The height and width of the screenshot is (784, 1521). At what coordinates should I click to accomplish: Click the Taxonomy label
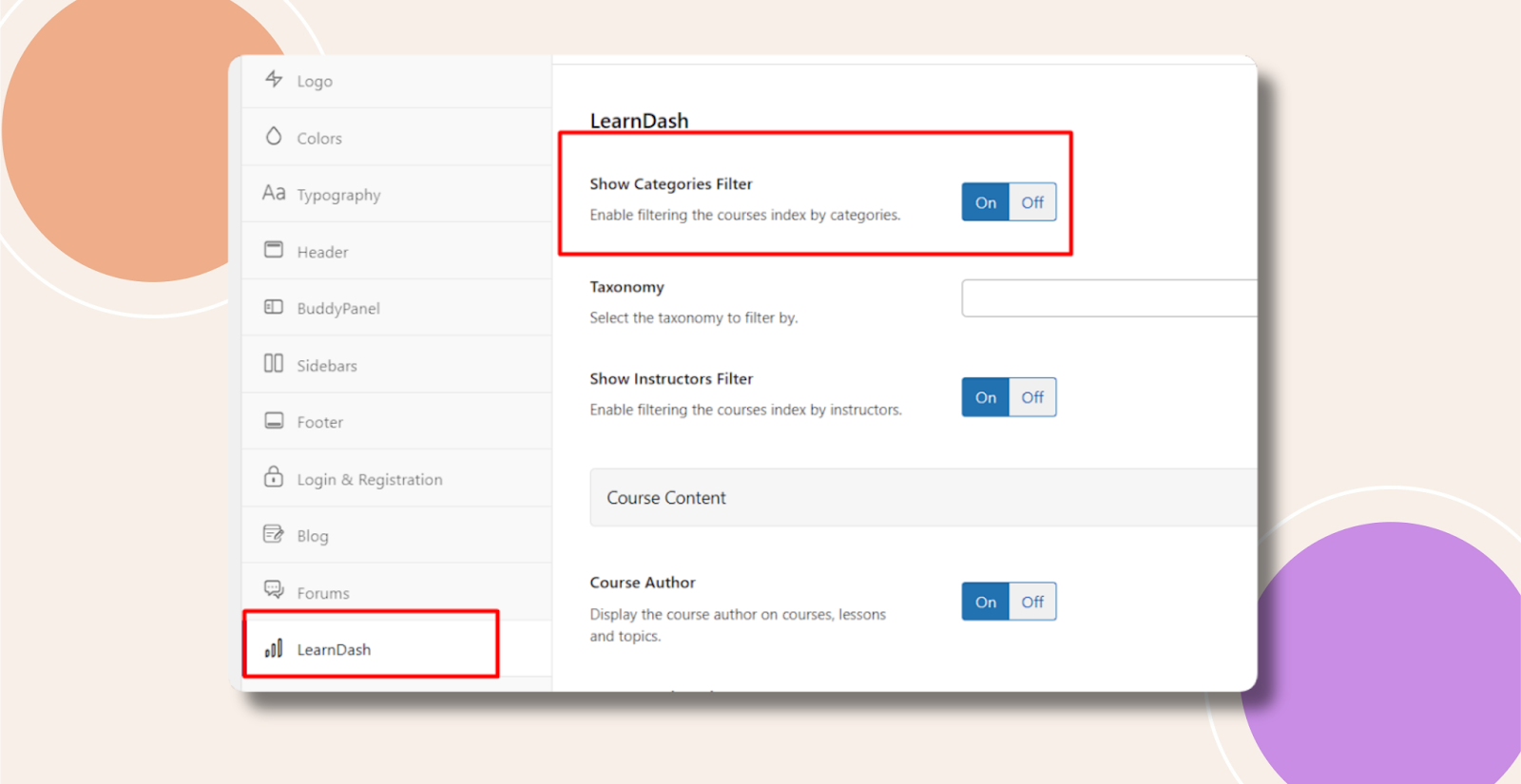[x=626, y=287]
